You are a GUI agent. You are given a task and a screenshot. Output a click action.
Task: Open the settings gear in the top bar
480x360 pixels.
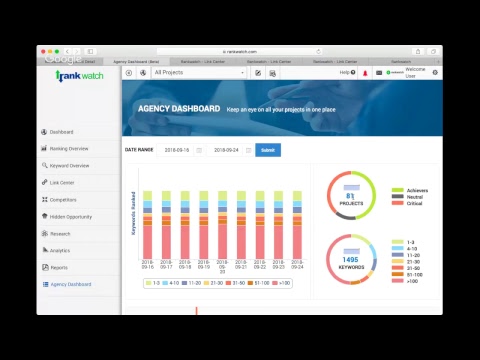[435, 72]
